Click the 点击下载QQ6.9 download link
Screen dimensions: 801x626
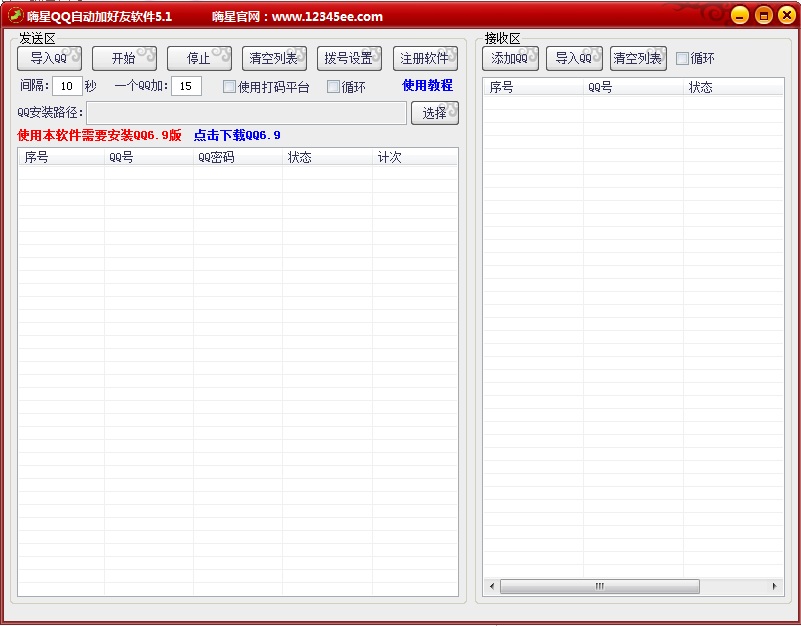(x=237, y=135)
